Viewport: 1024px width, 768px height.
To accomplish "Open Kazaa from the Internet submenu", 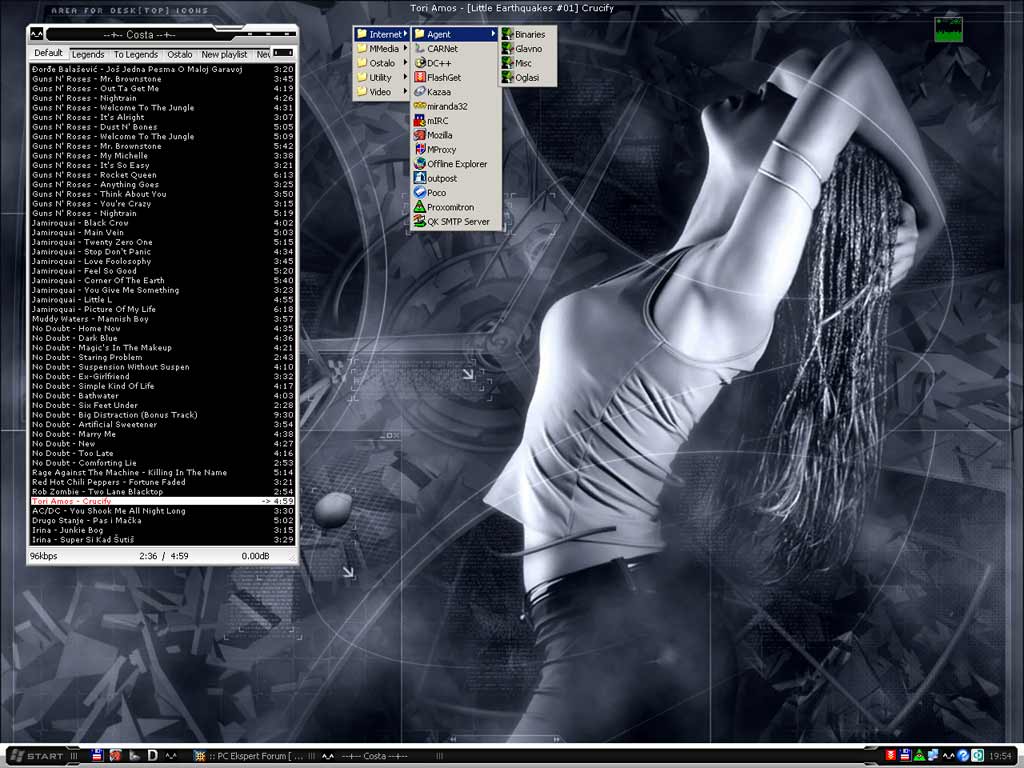I will click(x=439, y=92).
